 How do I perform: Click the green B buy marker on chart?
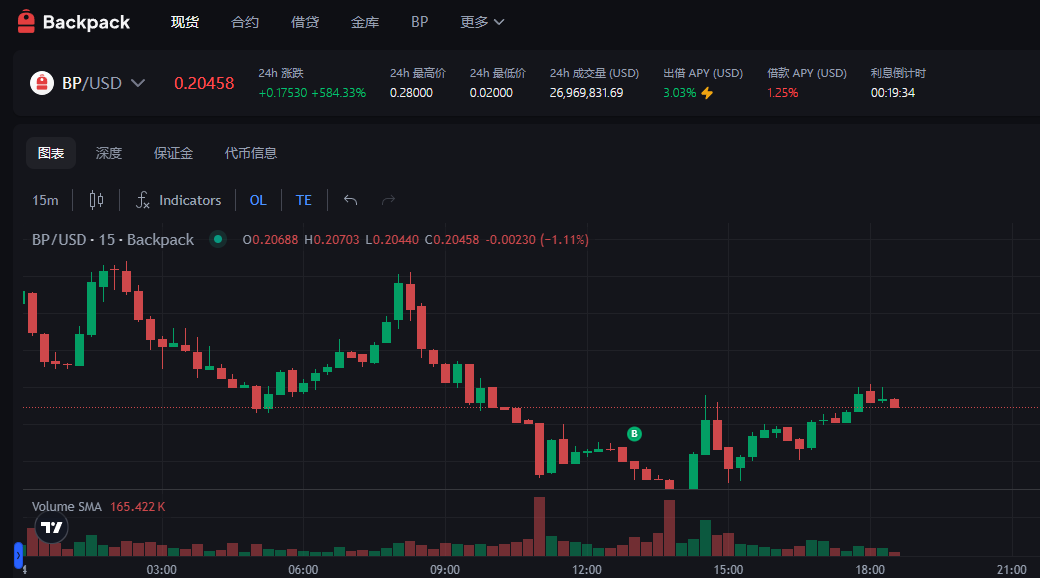[634, 434]
